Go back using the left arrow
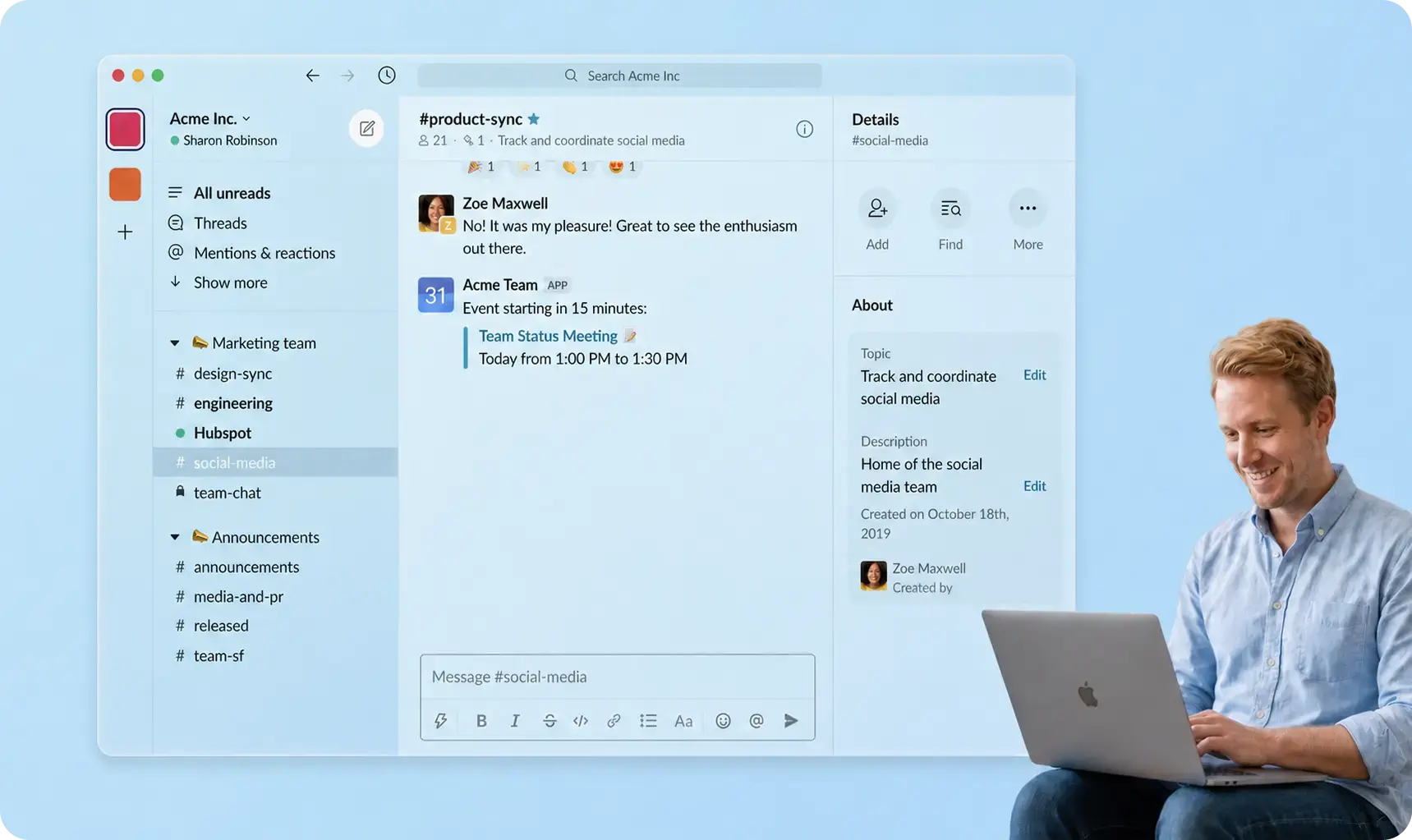 pos(312,76)
